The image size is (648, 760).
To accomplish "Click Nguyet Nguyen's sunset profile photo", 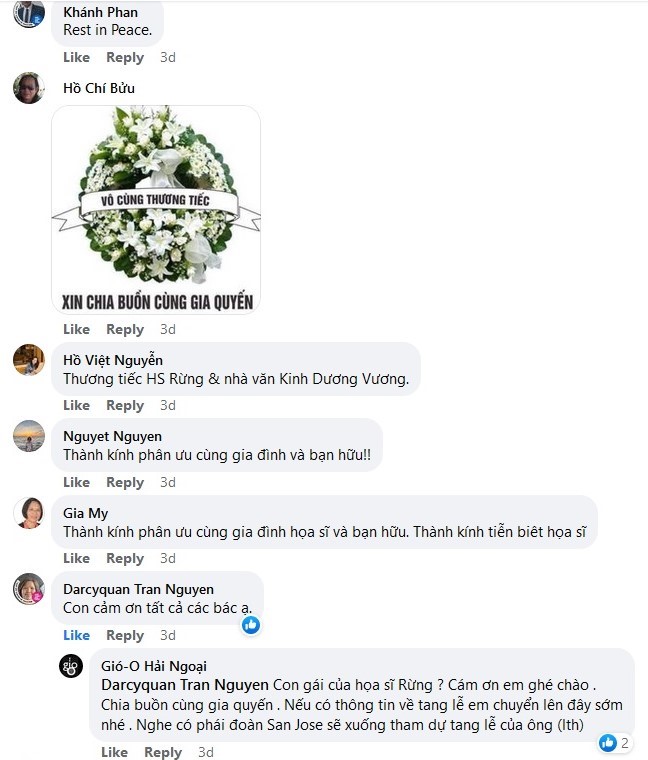I will [x=29, y=436].
